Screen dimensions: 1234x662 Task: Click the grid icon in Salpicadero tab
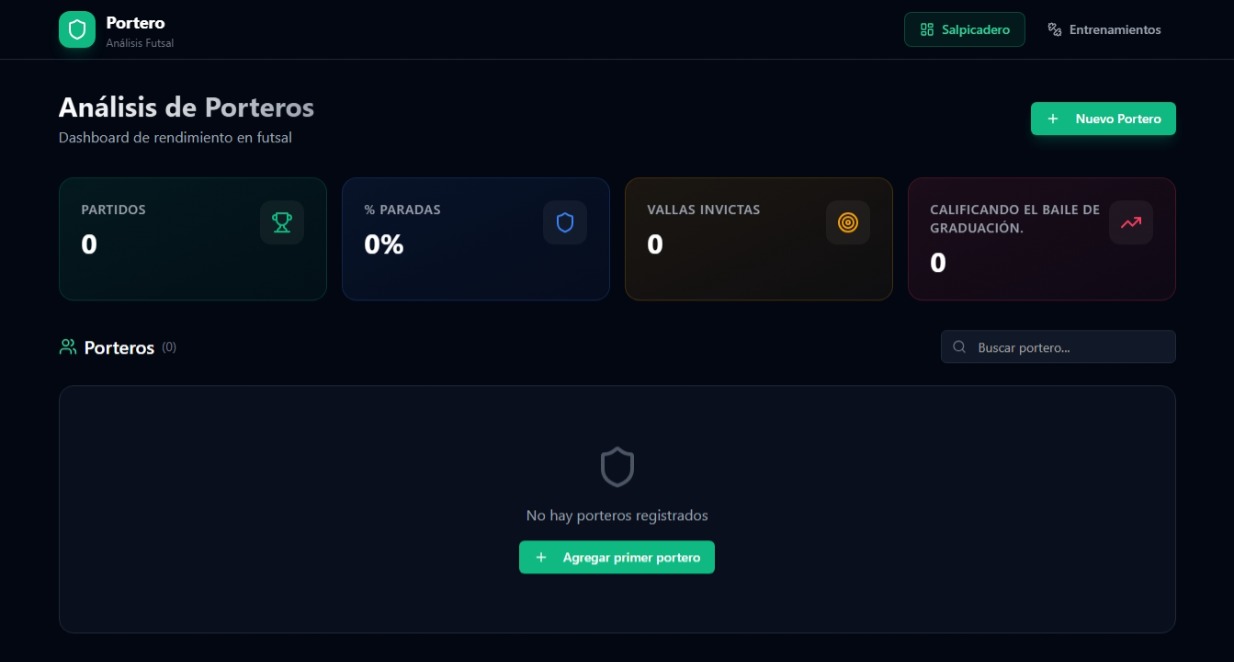coord(927,30)
